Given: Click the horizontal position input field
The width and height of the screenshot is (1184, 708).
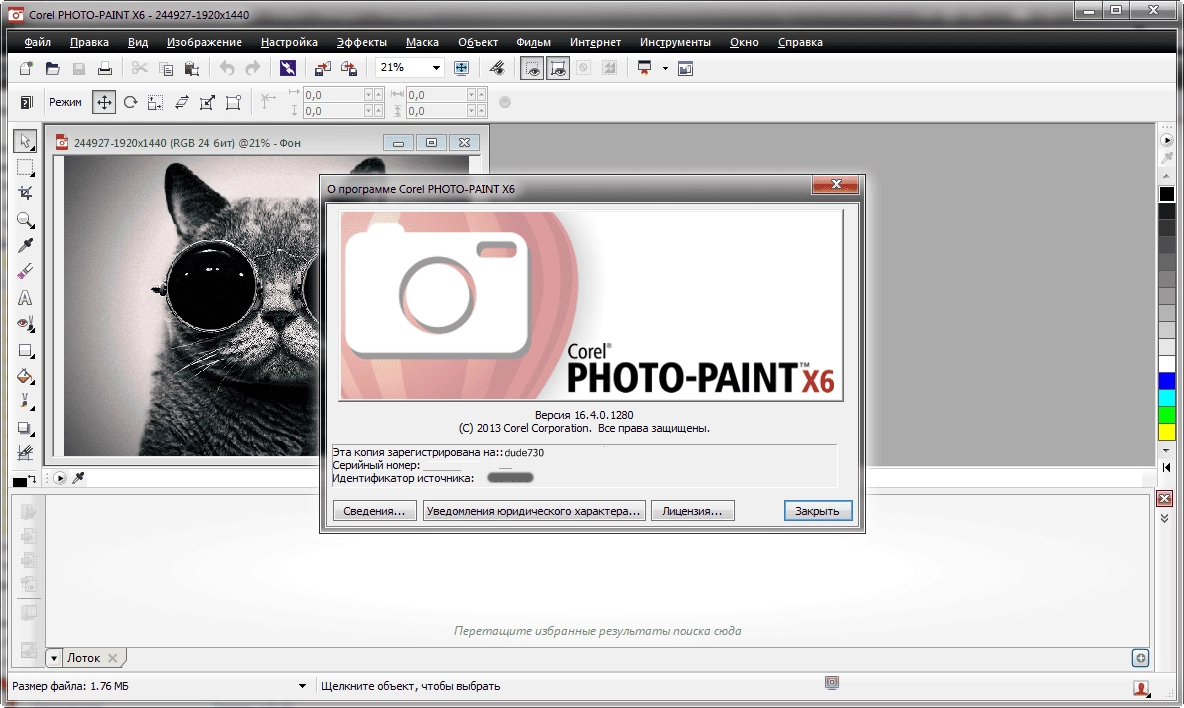Looking at the screenshot, I should 333,94.
